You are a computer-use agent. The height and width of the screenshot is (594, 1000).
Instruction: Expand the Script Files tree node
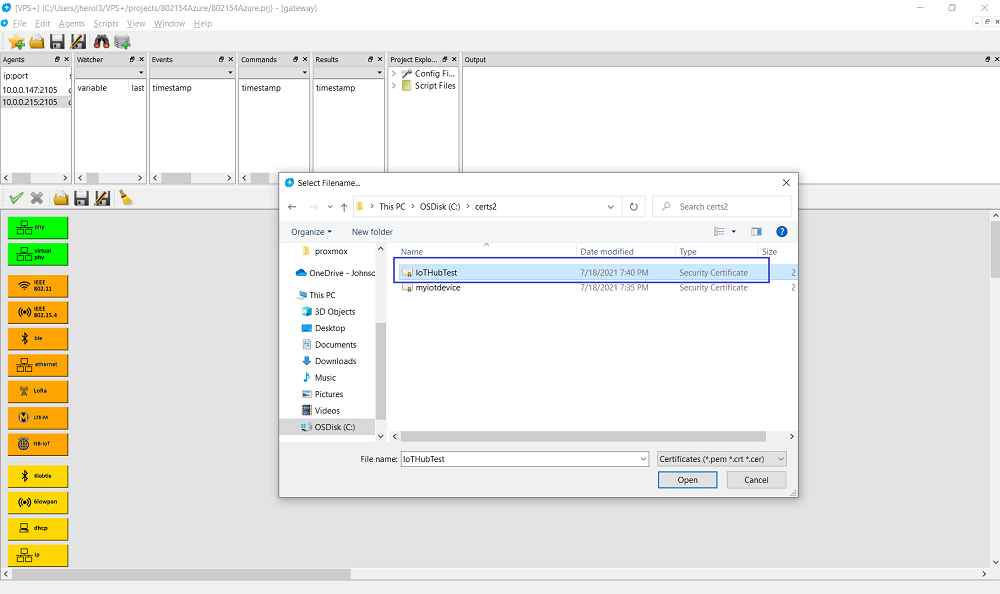[x=394, y=86]
